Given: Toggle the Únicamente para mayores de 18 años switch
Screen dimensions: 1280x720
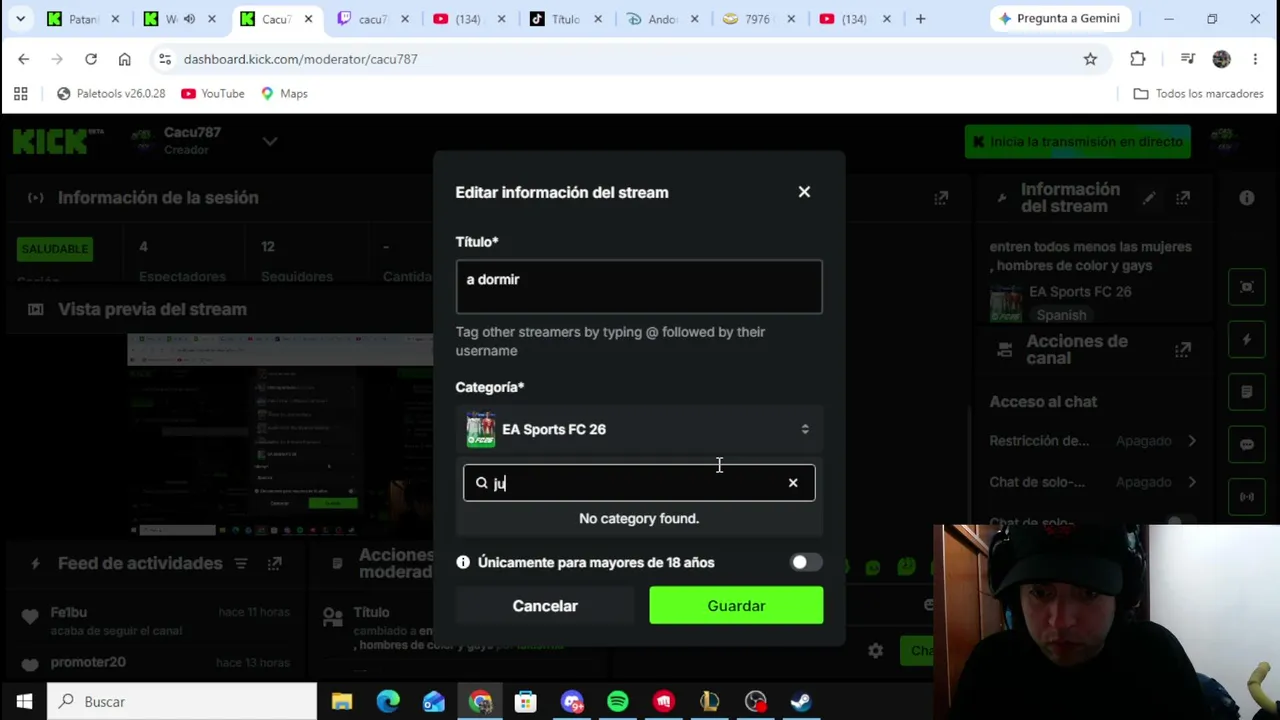Looking at the screenshot, I should [x=806, y=562].
